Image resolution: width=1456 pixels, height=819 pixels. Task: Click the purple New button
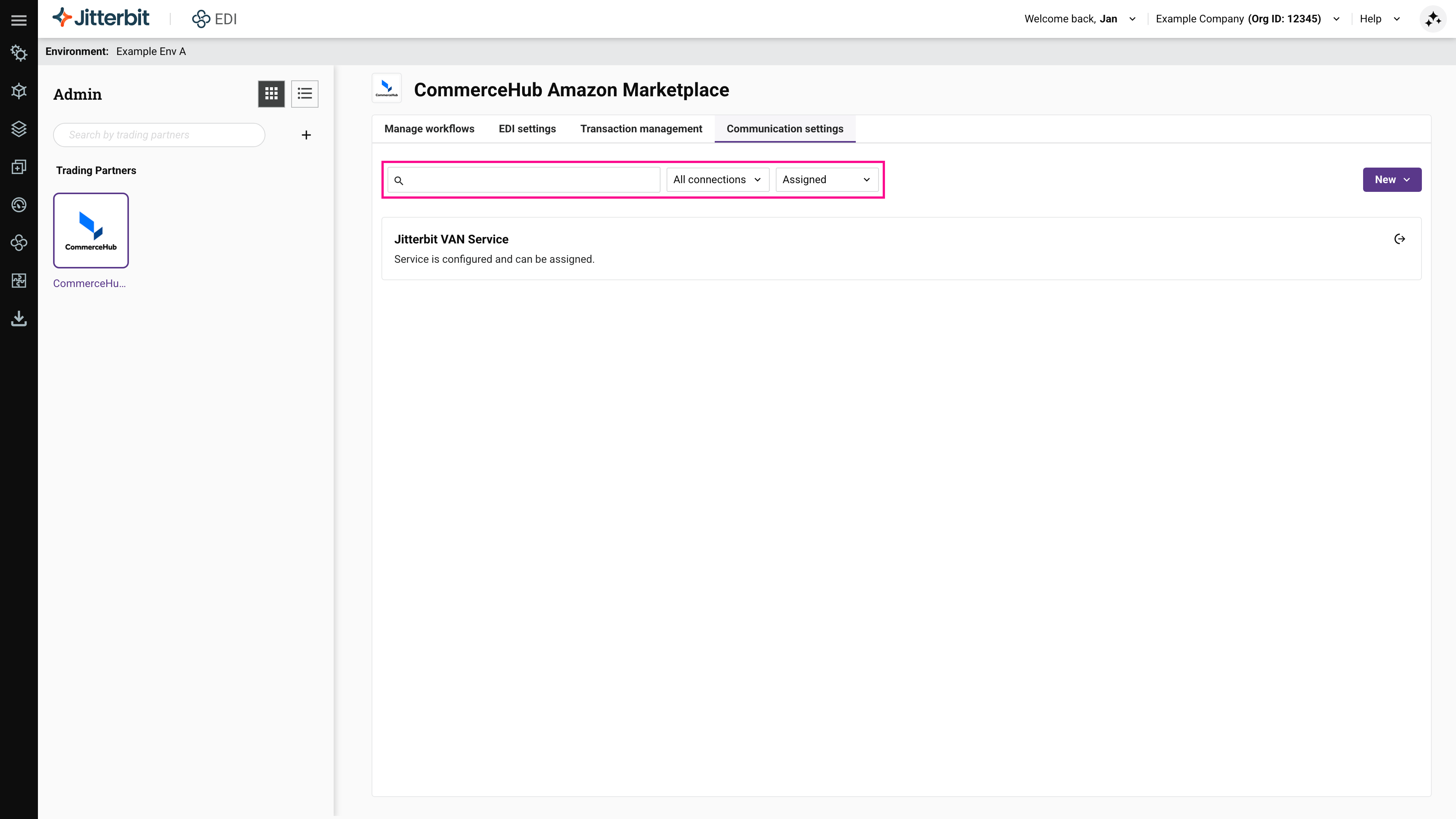tap(1392, 180)
